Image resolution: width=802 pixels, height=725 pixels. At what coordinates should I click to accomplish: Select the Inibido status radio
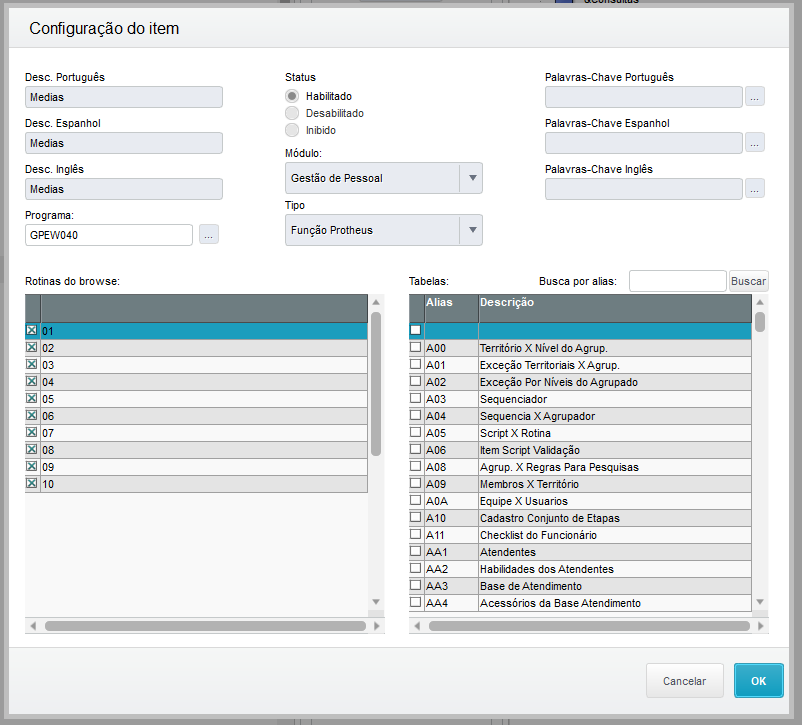(x=292, y=130)
